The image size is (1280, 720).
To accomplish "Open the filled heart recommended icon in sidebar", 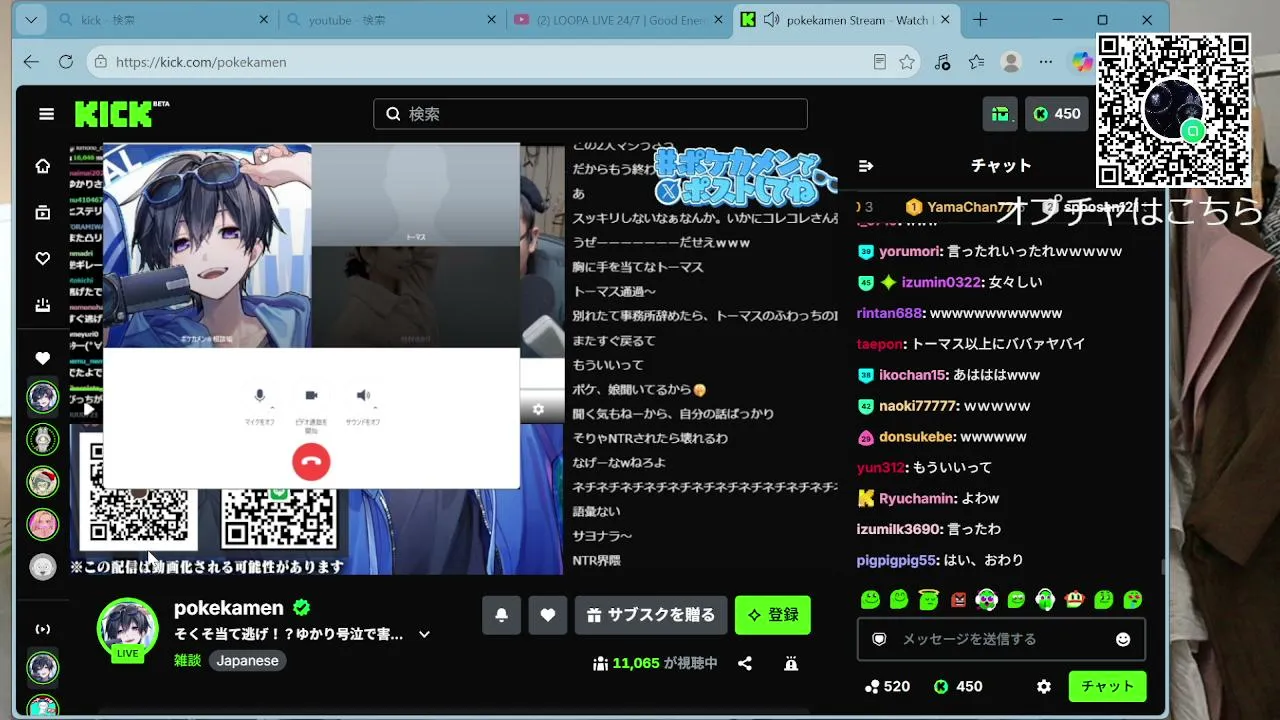I will click(43, 358).
